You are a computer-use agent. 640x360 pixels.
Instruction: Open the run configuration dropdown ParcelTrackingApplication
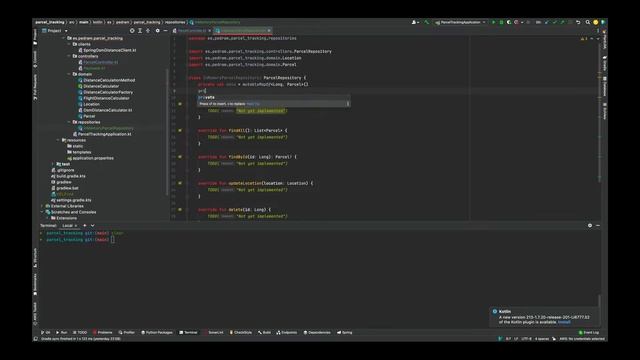click(460, 22)
